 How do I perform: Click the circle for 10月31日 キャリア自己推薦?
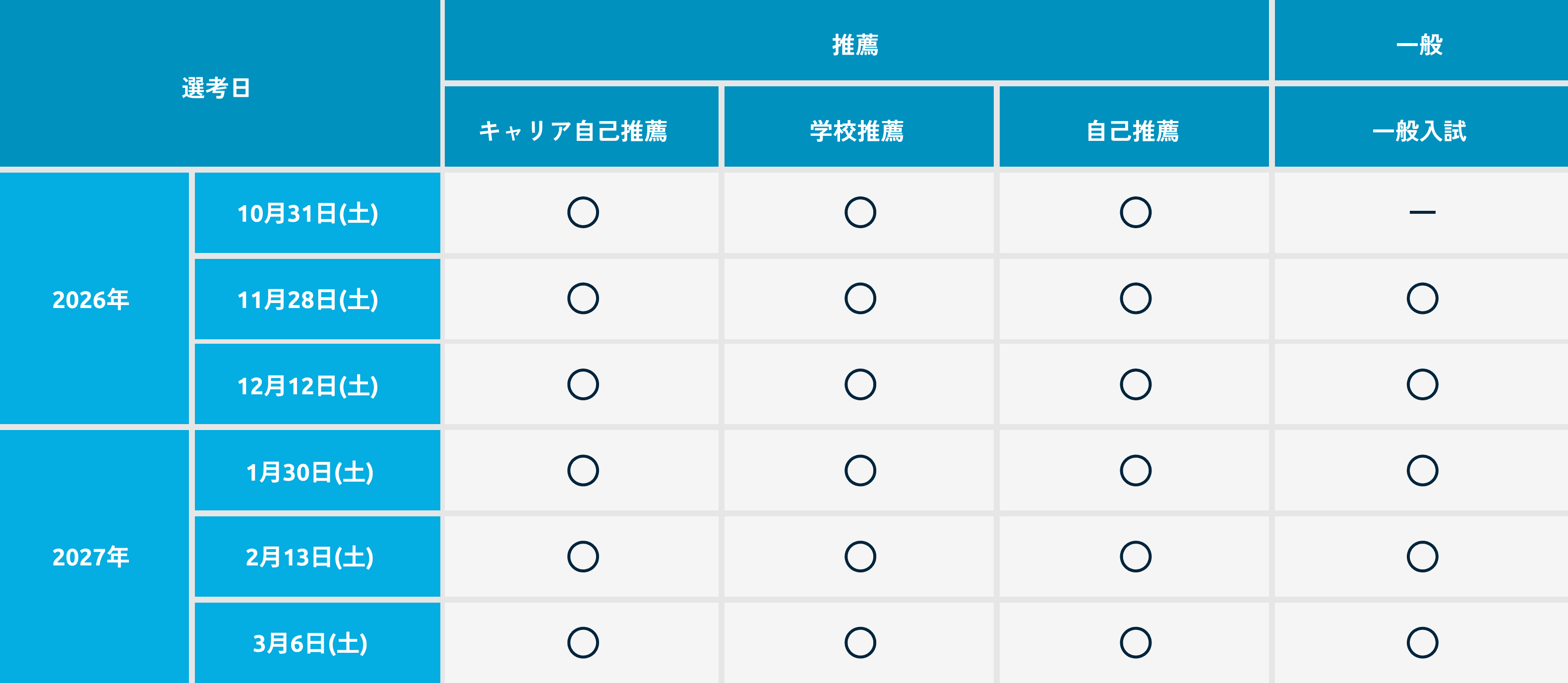(583, 212)
